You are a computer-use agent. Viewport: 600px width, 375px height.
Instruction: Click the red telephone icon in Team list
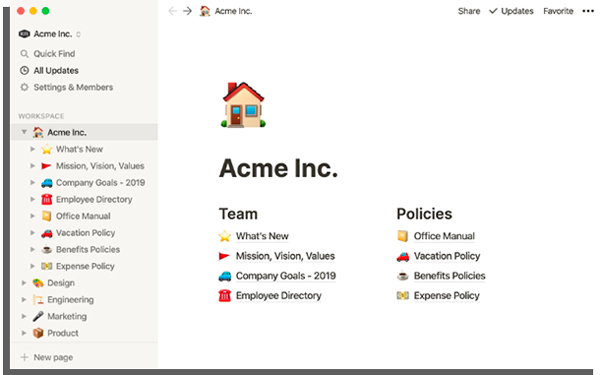point(225,296)
